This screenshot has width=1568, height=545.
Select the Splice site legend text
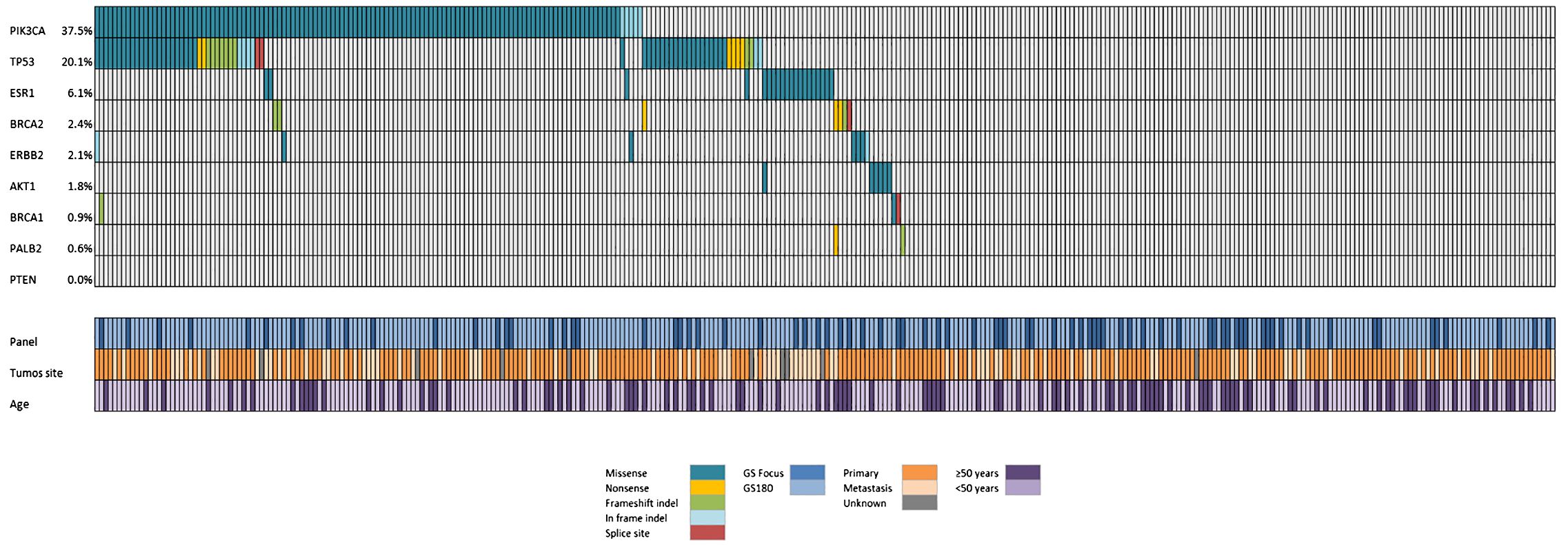point(627,533)
